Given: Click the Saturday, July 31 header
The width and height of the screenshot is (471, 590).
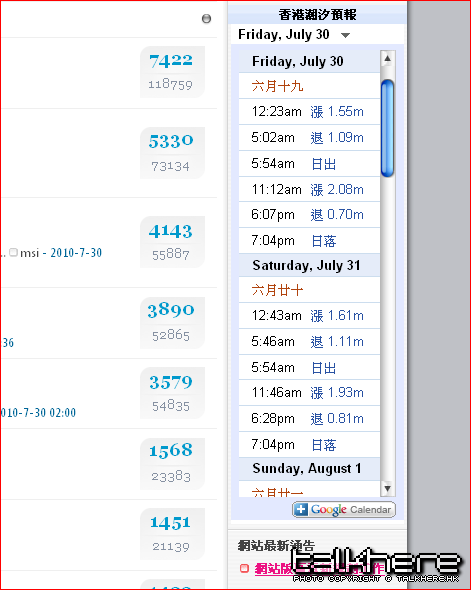Looking at the screenshot, I should (x=309, y=265).
